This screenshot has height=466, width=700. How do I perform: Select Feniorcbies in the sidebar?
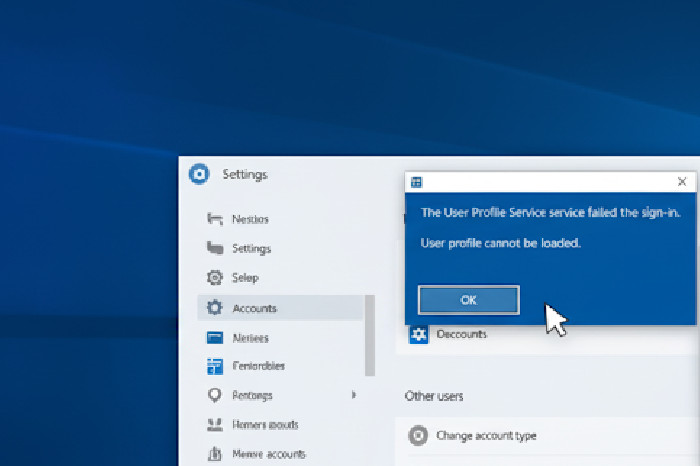258,366
